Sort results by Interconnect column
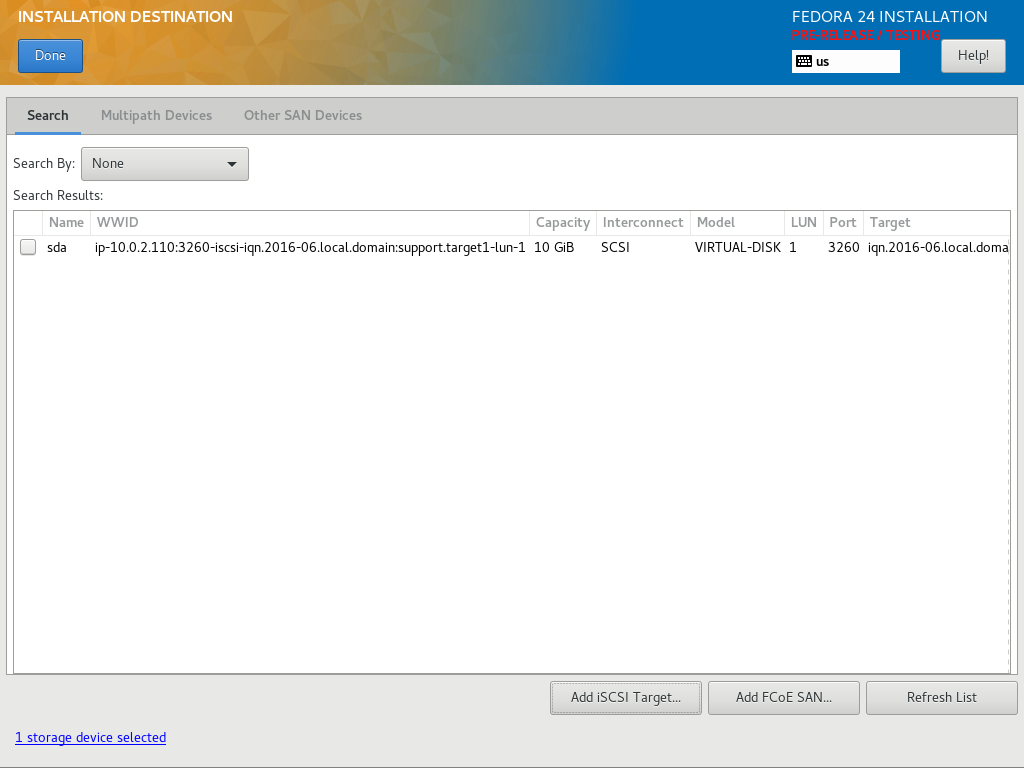The height and width of the screenshot is (768, 1024). 643,223
